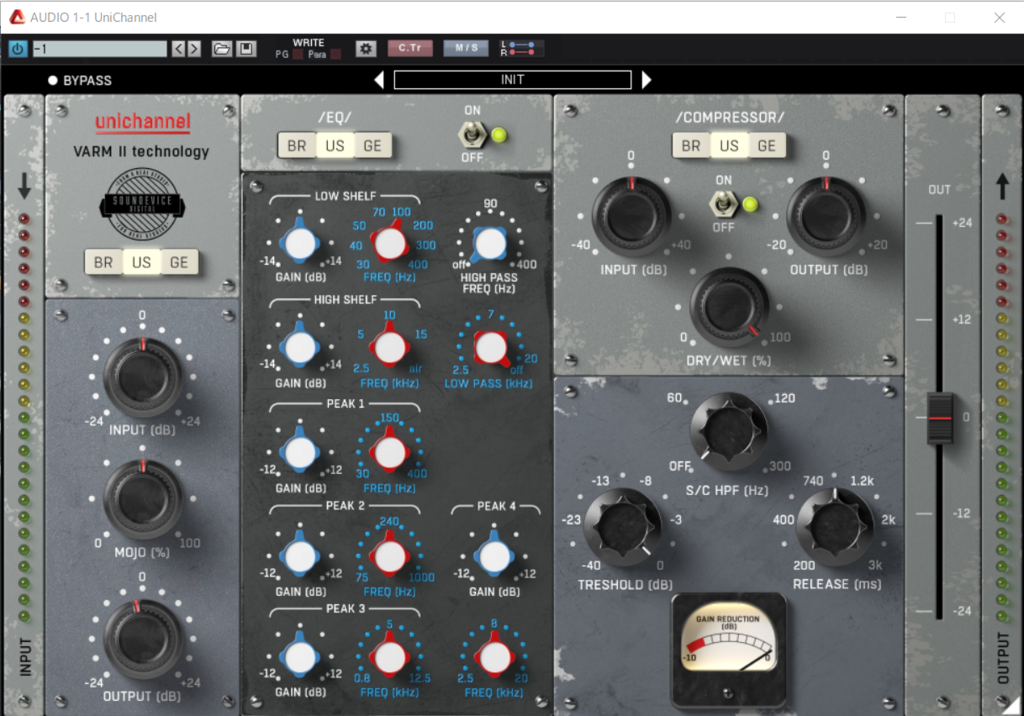Image resolution: width=1024 pixels, height=716 pixels.
Task: Click the Low Shelf GAIN knob
Action: pos(300,243)
